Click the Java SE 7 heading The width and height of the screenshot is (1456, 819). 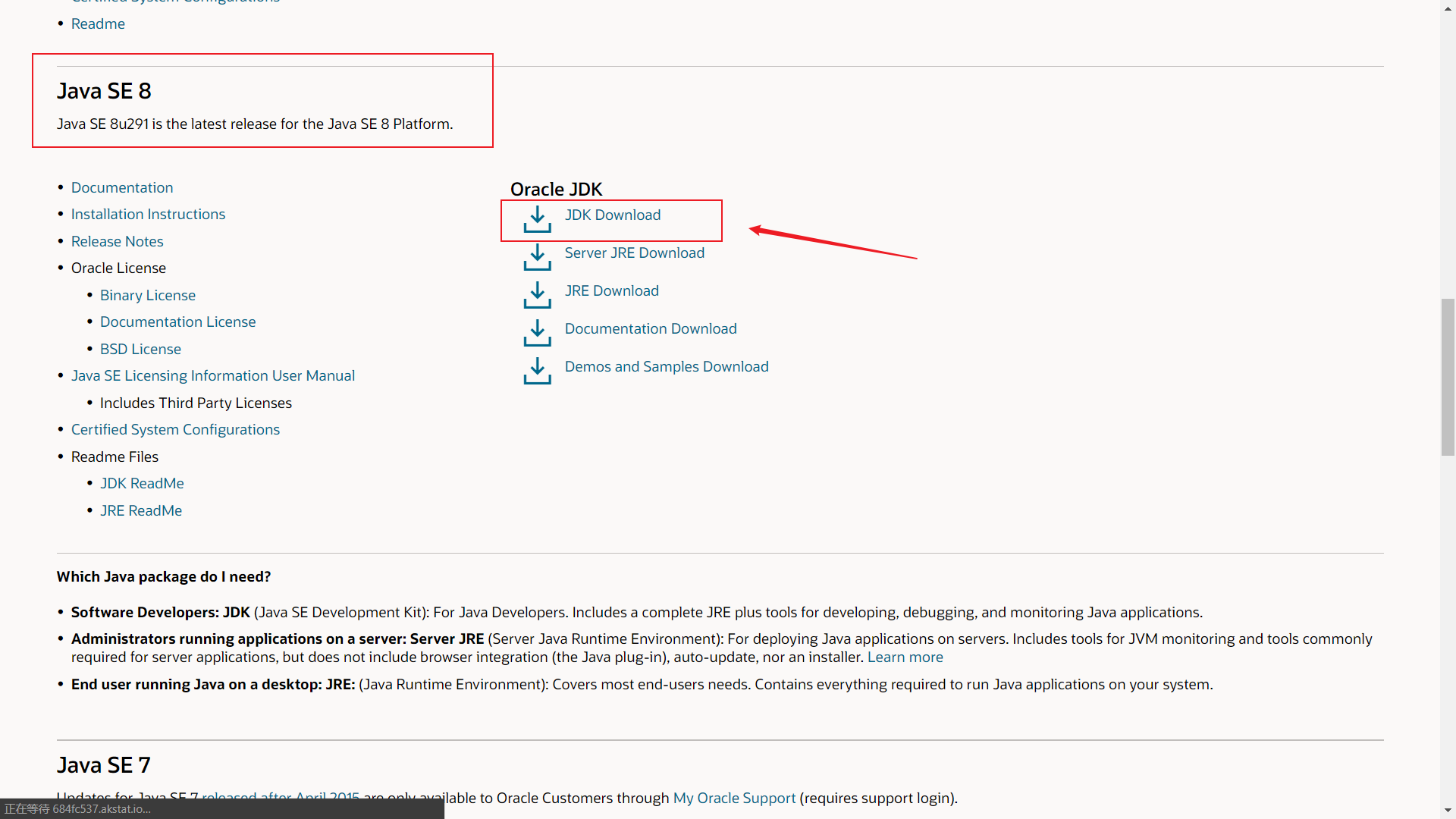(104, 765)
